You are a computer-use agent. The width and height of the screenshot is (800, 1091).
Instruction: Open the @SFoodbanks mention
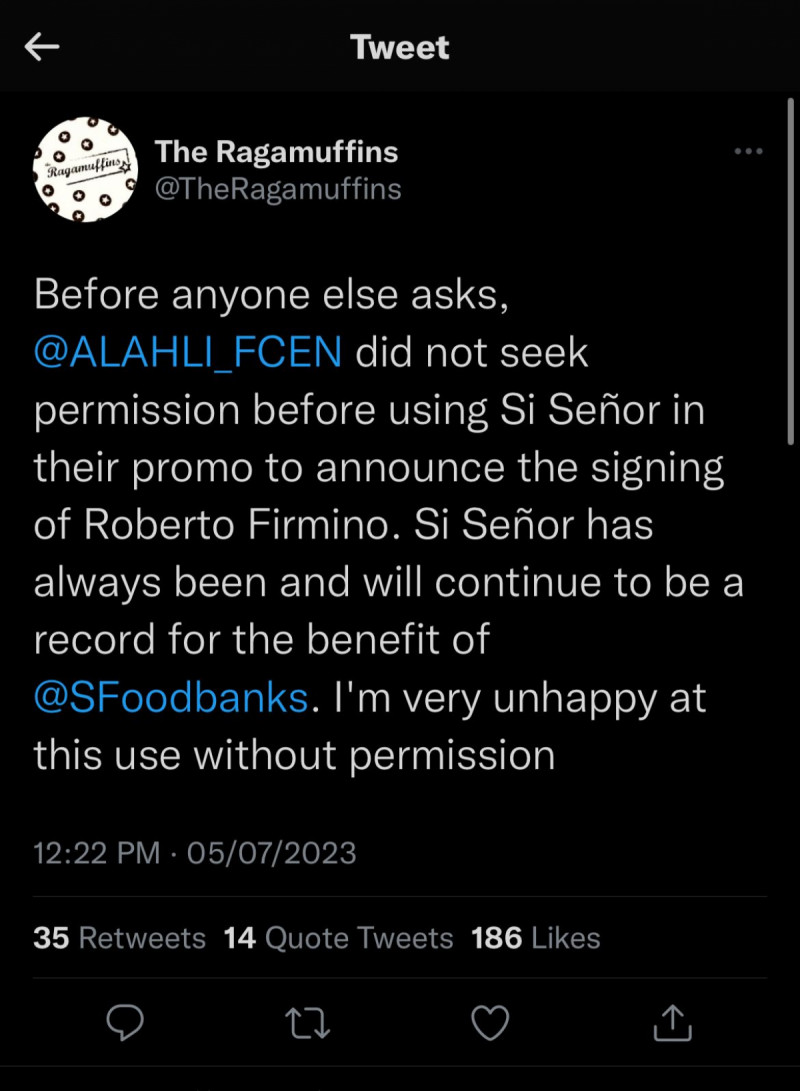tap(170, 697)
